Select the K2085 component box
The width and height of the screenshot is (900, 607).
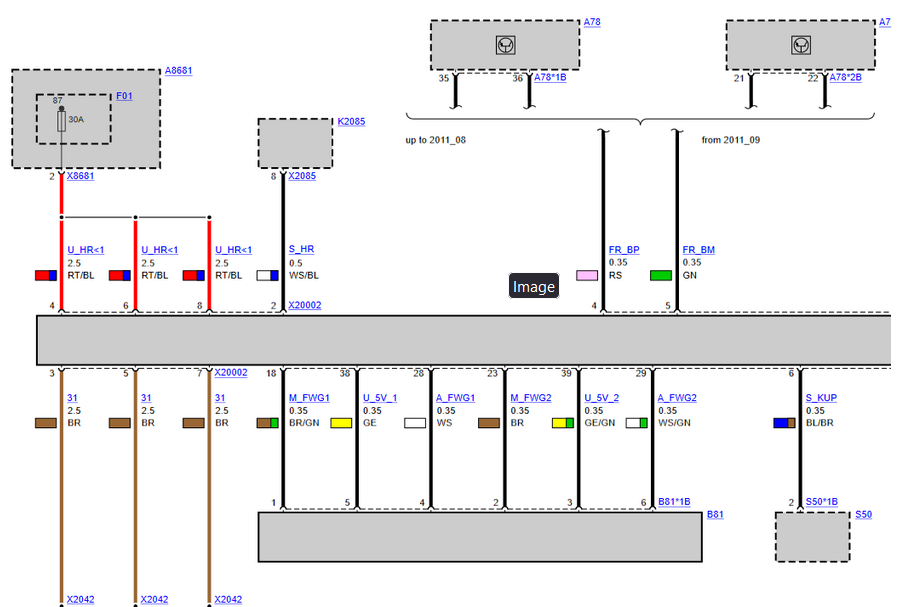pyautogui.click(x=295, y=144)
